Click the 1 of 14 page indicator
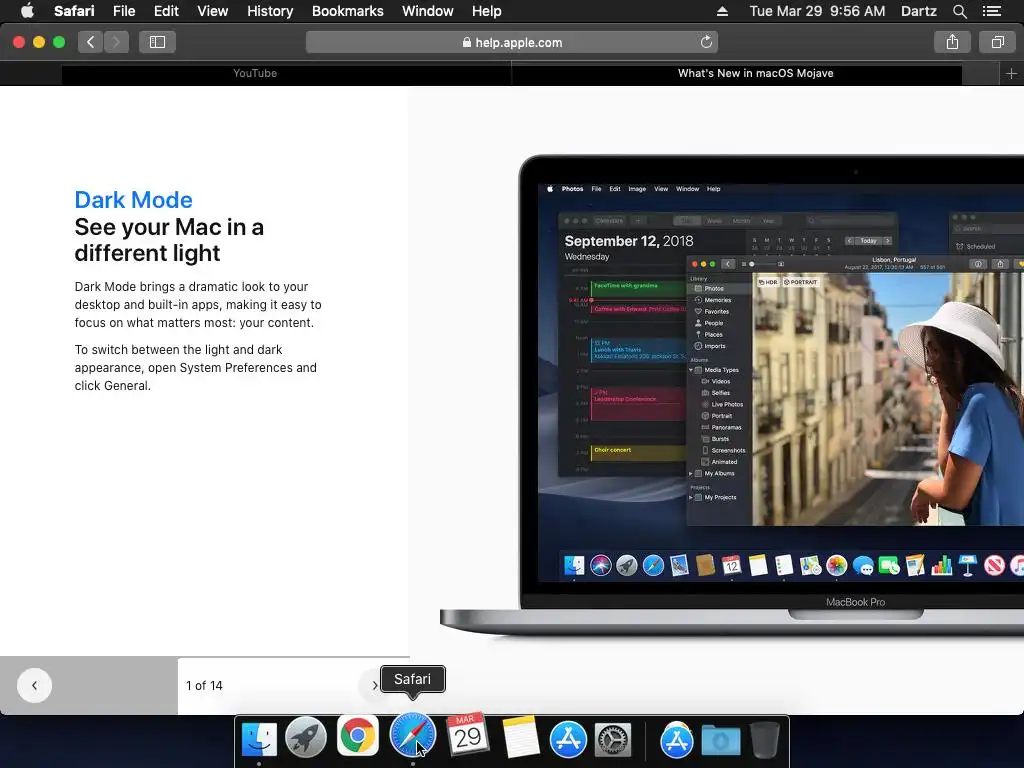This screenshot has height=768, width=1024. (x=204, y=685)
